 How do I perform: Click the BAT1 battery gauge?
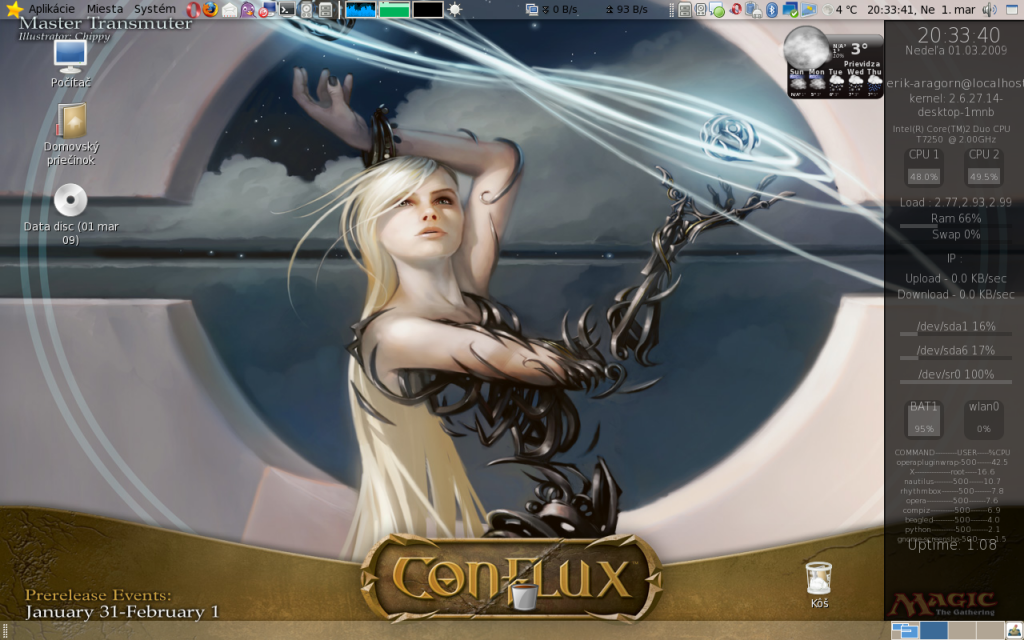[923, 418]
